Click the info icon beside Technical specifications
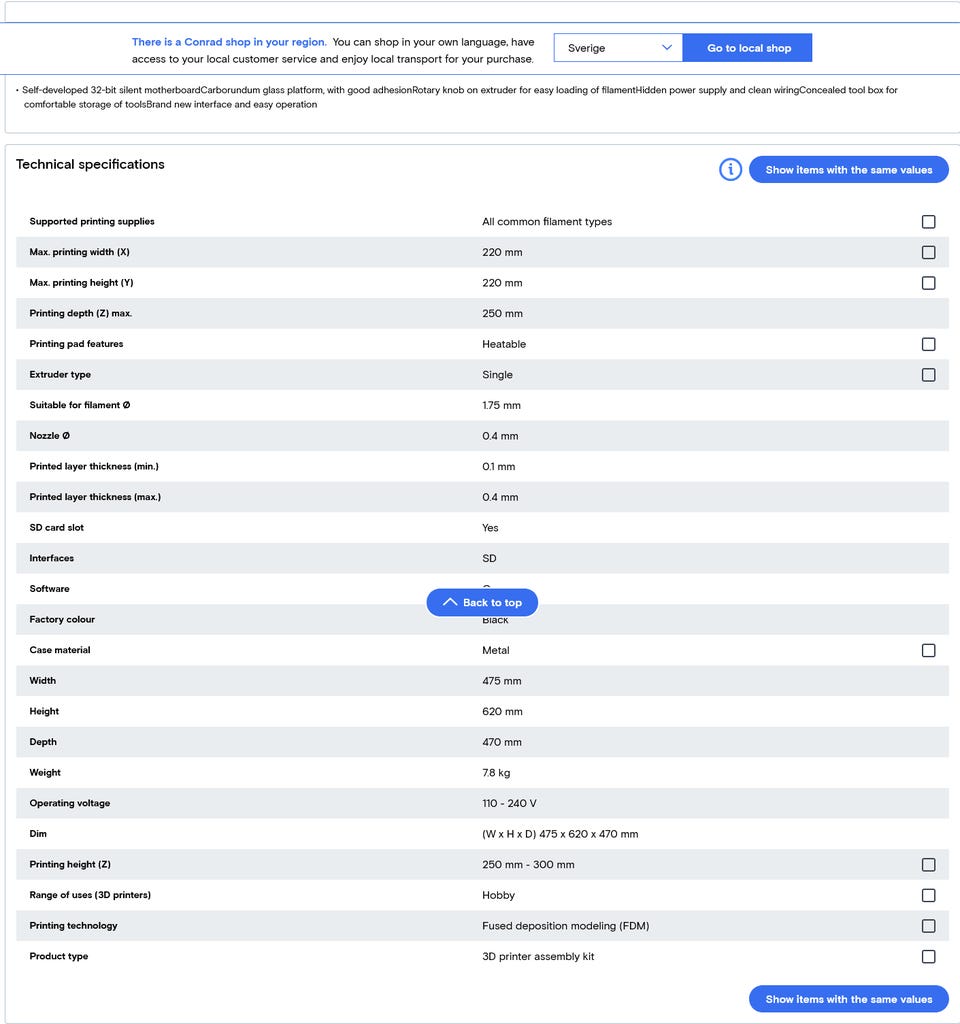 pos(730,170)
